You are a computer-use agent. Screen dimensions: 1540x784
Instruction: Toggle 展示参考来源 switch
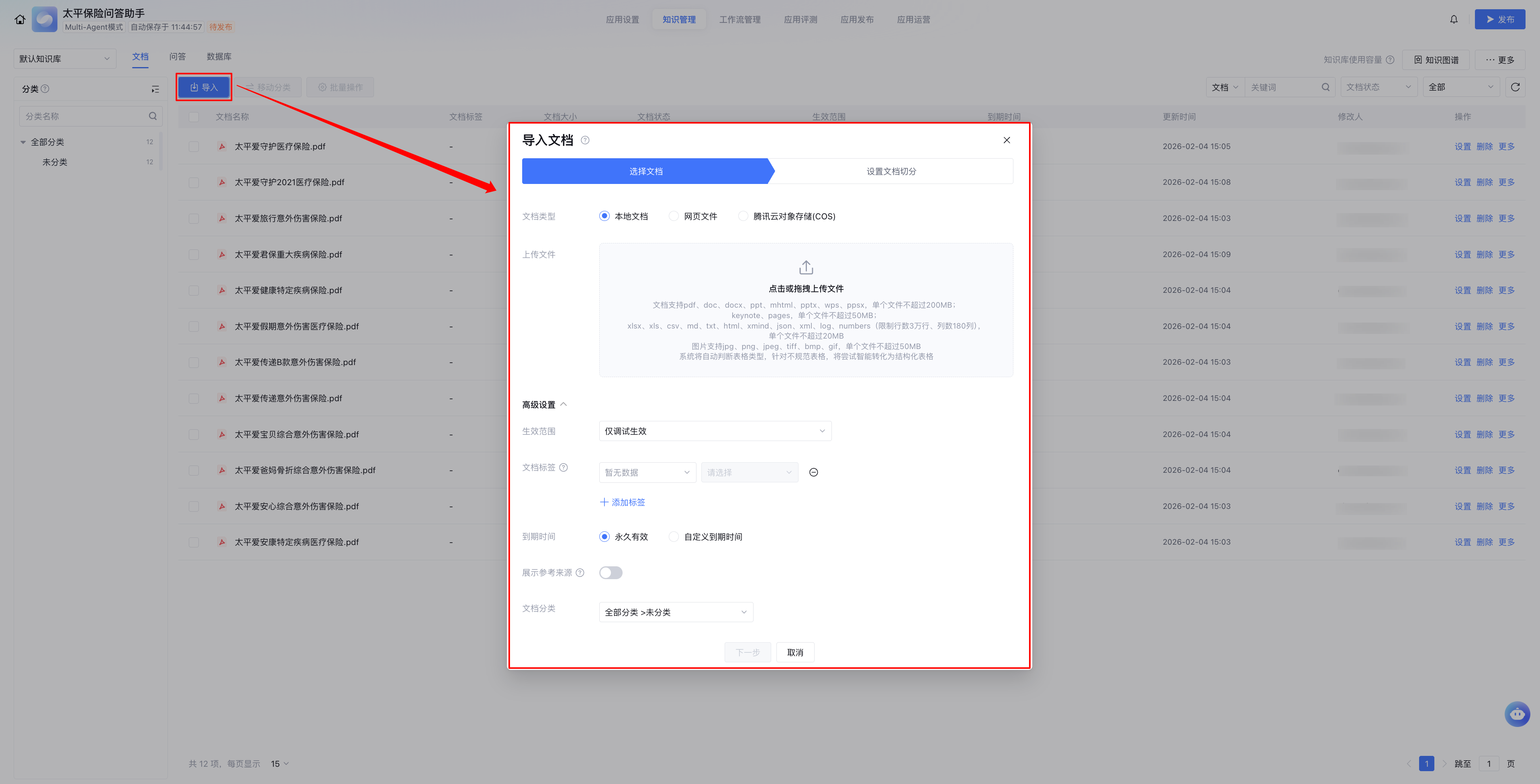pyautogui.click(x=611, y=572)
